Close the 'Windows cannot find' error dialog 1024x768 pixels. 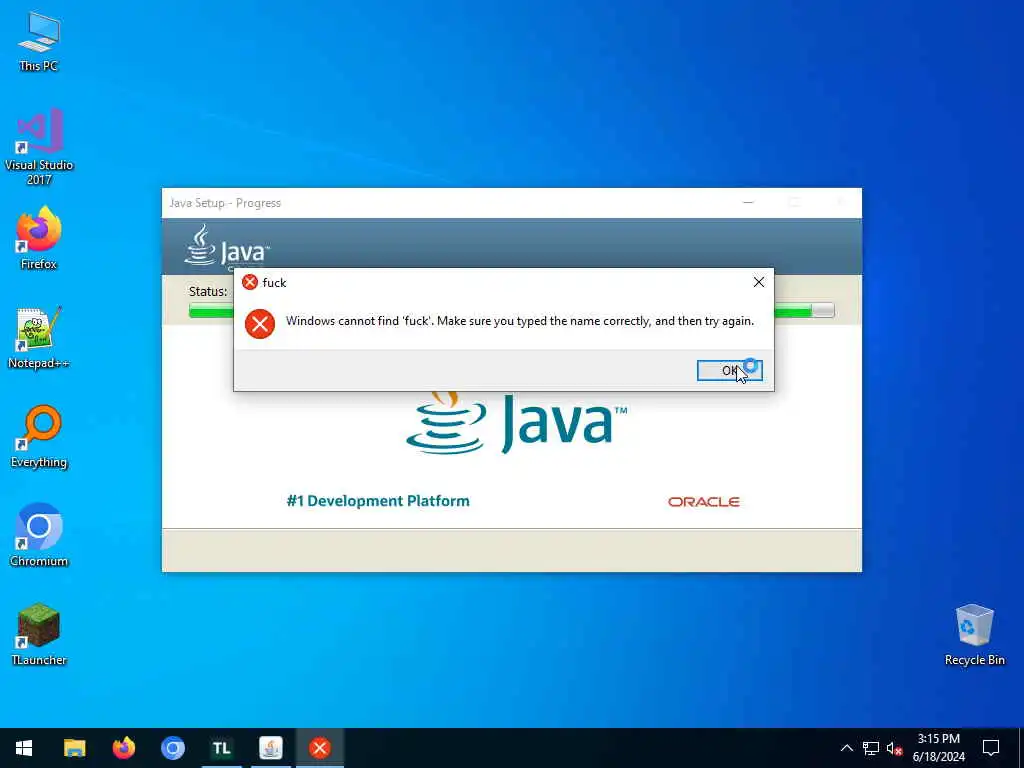pos(758,282)
